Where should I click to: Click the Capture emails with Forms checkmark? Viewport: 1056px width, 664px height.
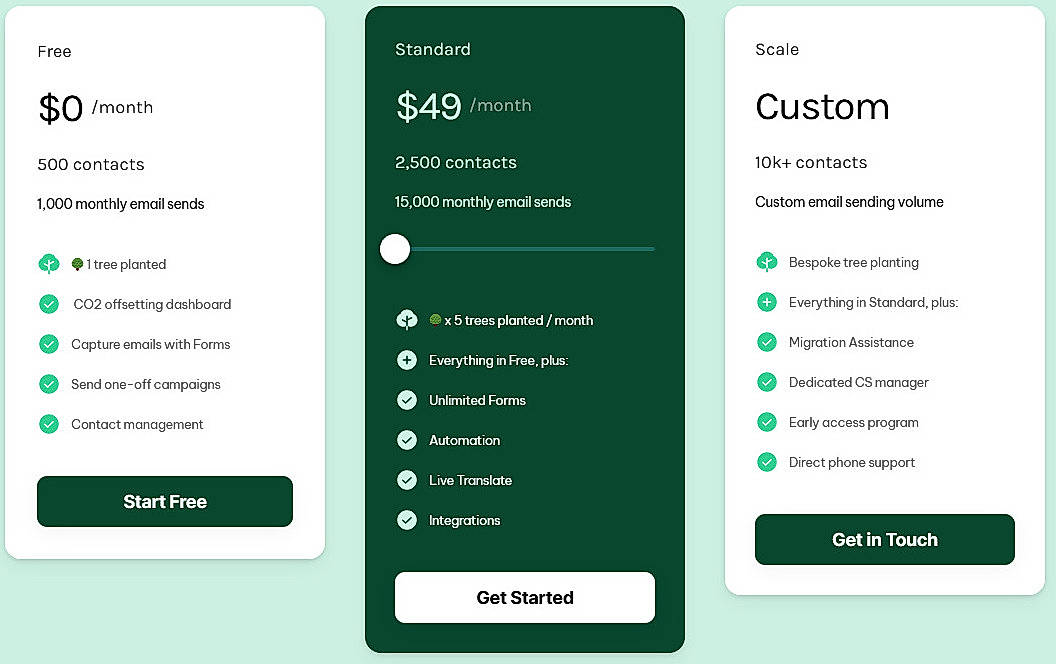click(x=49, y=343)
